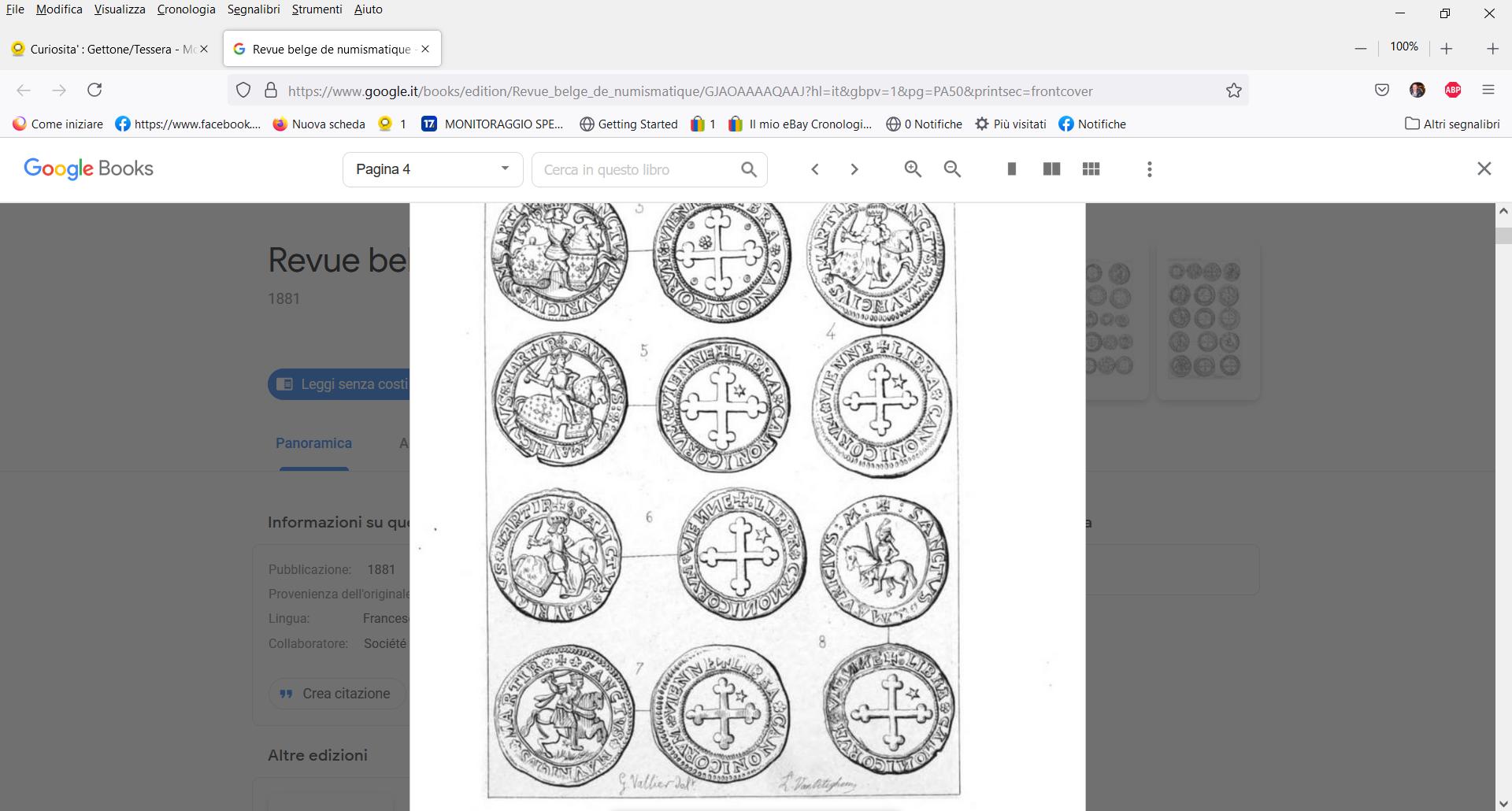This screenshot has height=811, width=1512.
Task: Open the Adblock Plus extension
Action: 1453,90
